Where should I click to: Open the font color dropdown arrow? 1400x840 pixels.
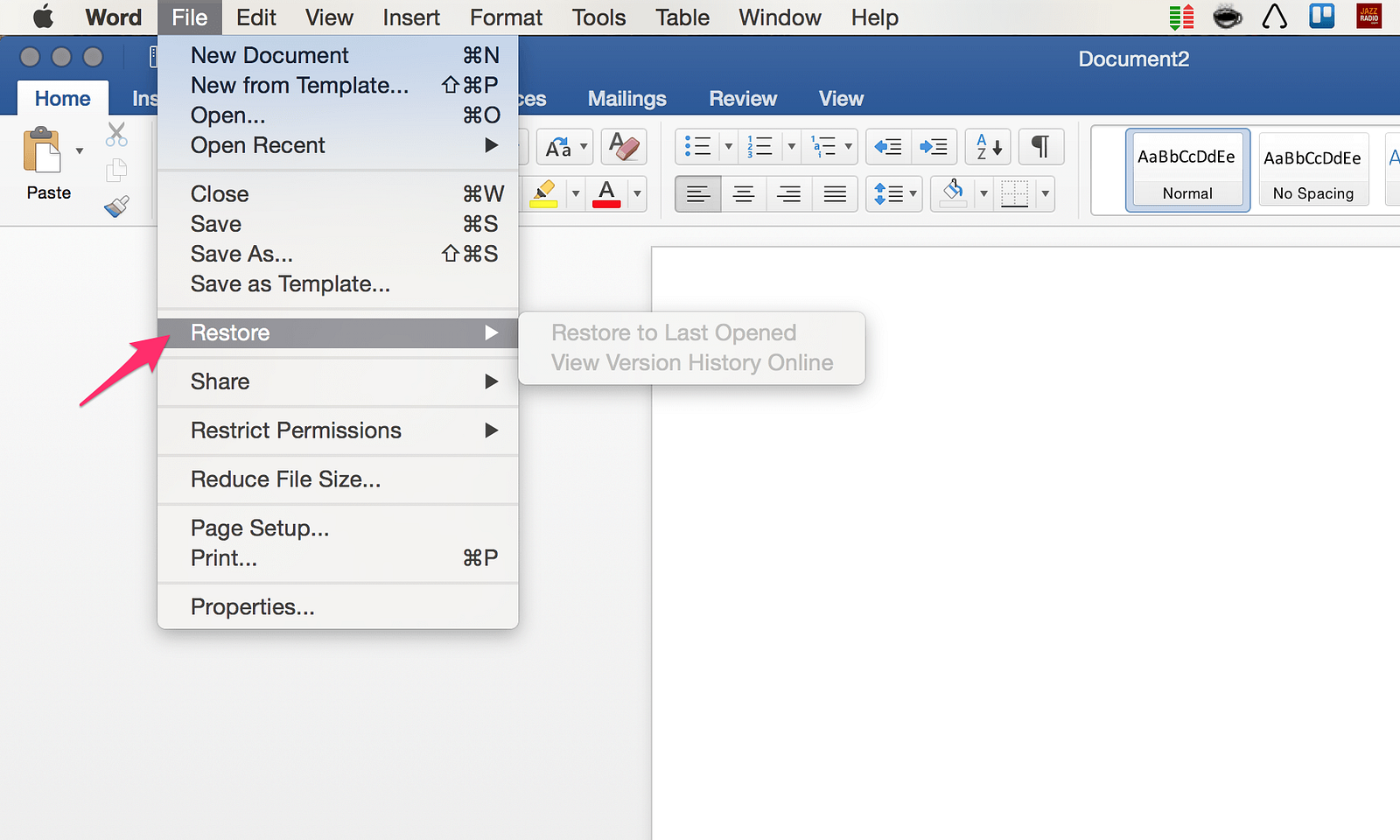pyautogui.click(x=637, y=193)
